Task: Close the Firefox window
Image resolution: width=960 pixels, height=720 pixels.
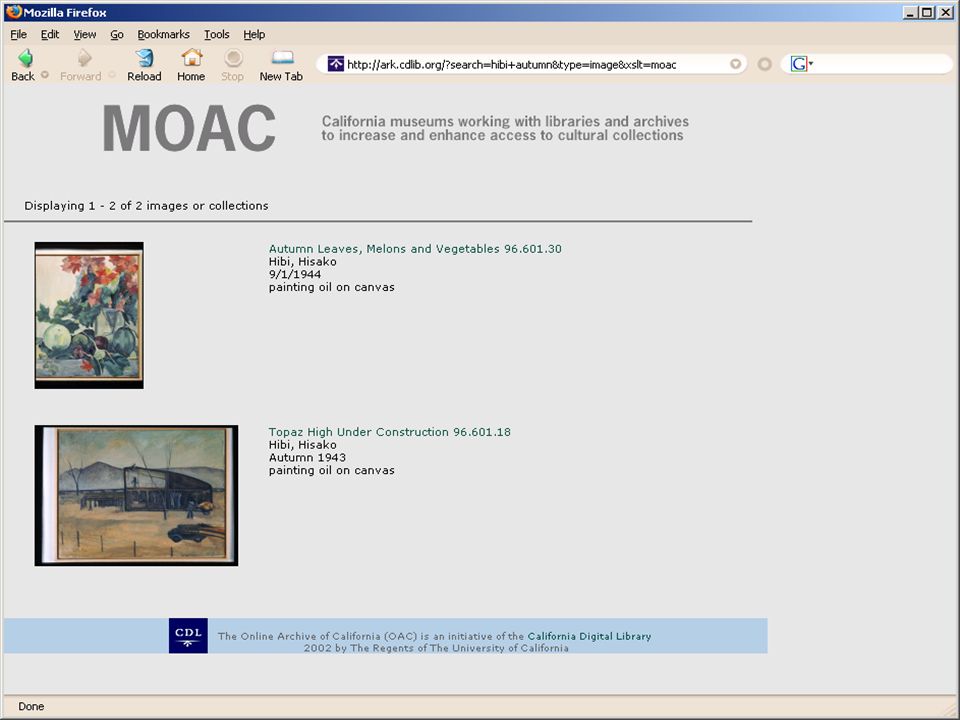Action: click(x=945, y=12)
